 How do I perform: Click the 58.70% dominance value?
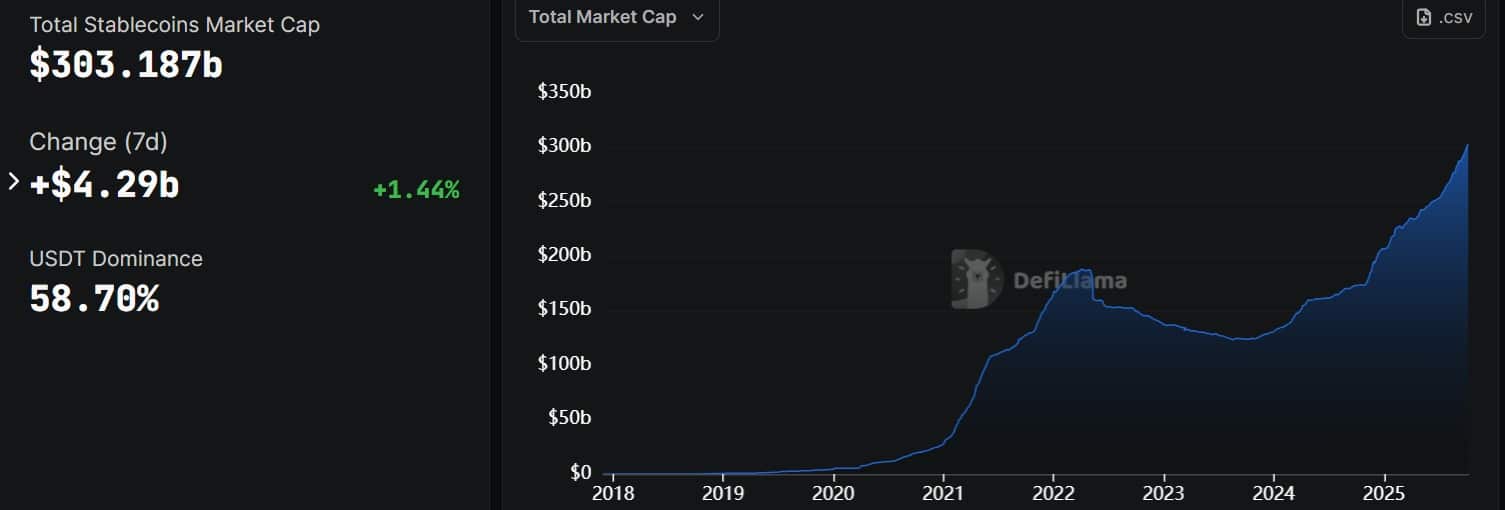click(x=94, y=299)
